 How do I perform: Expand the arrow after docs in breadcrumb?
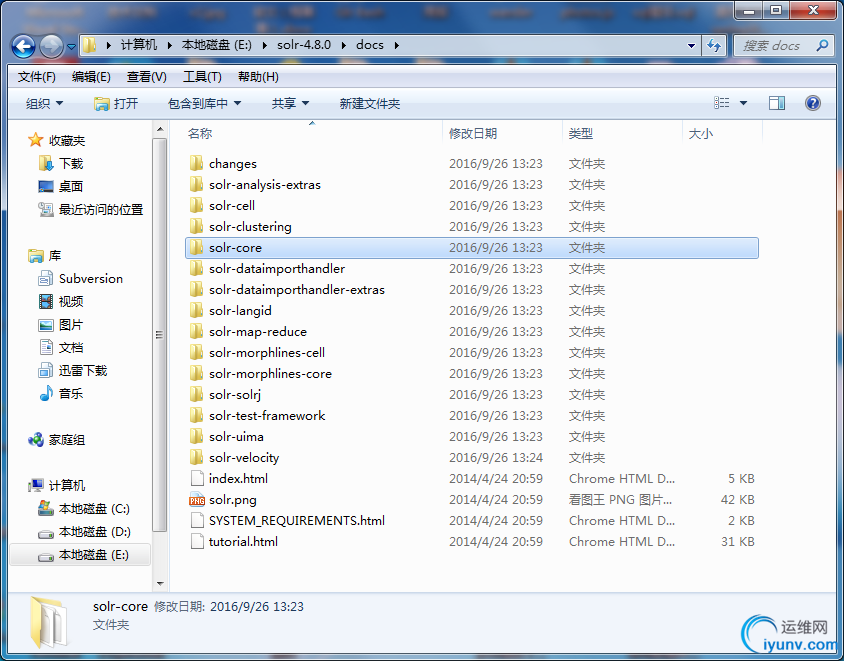(x=397, y=45)
